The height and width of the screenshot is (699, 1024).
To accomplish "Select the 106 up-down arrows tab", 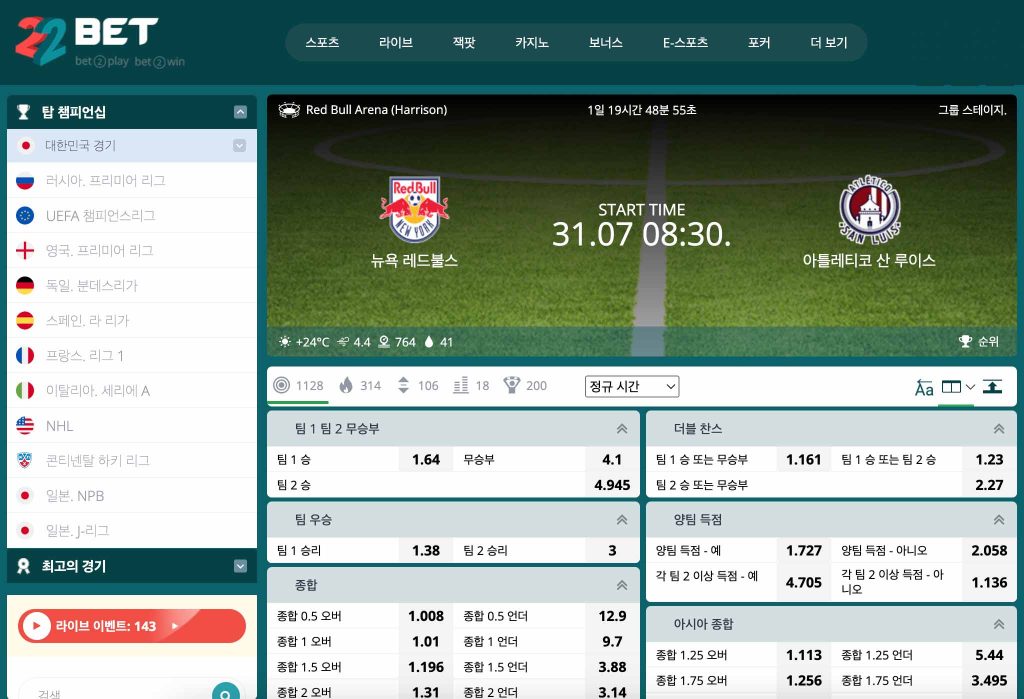I will (x=418, y=385).
